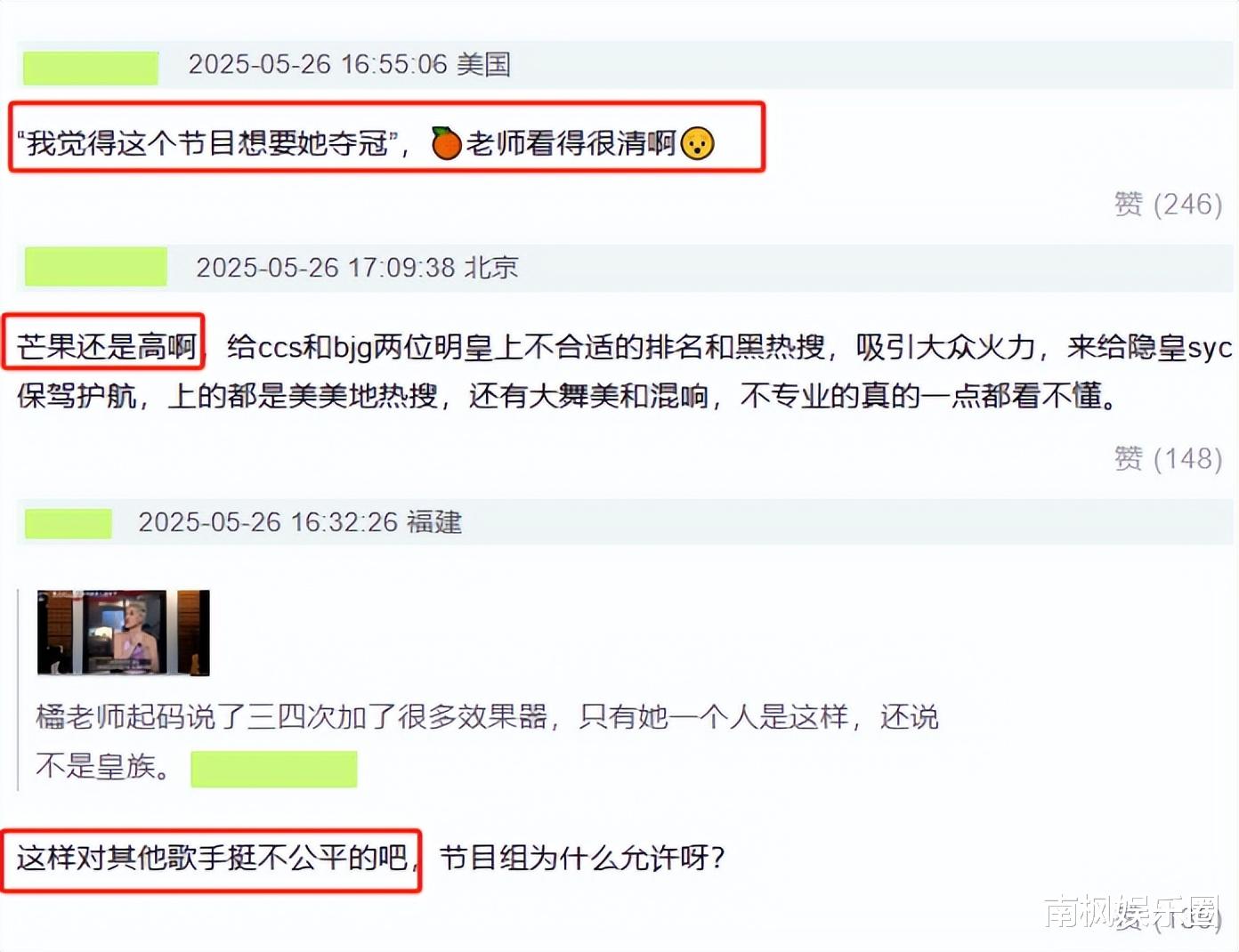
Task: Click the orange emoji in first comment
Action: click(x=446, y=142)
